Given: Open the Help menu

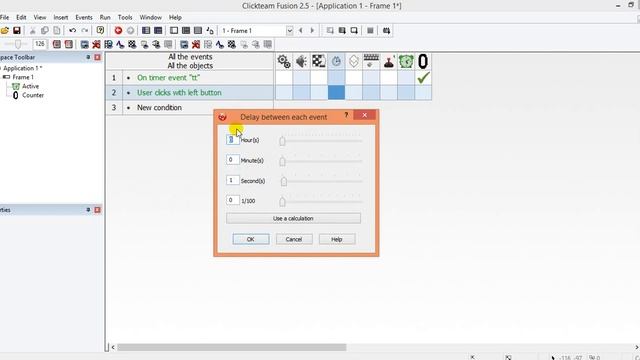Looking at the screenshot, I should [175, 18].
